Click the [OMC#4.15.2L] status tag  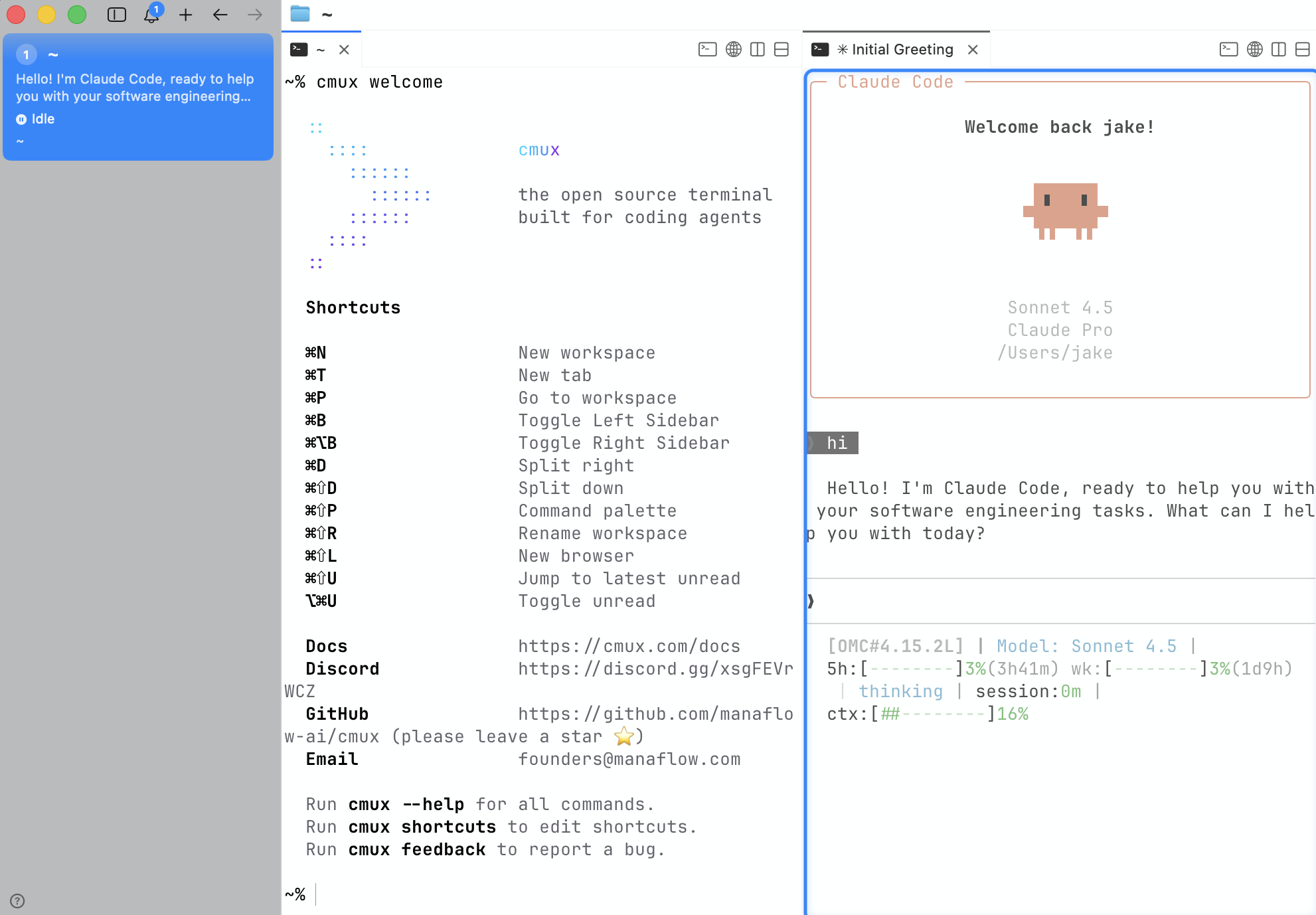coord(895,646)
